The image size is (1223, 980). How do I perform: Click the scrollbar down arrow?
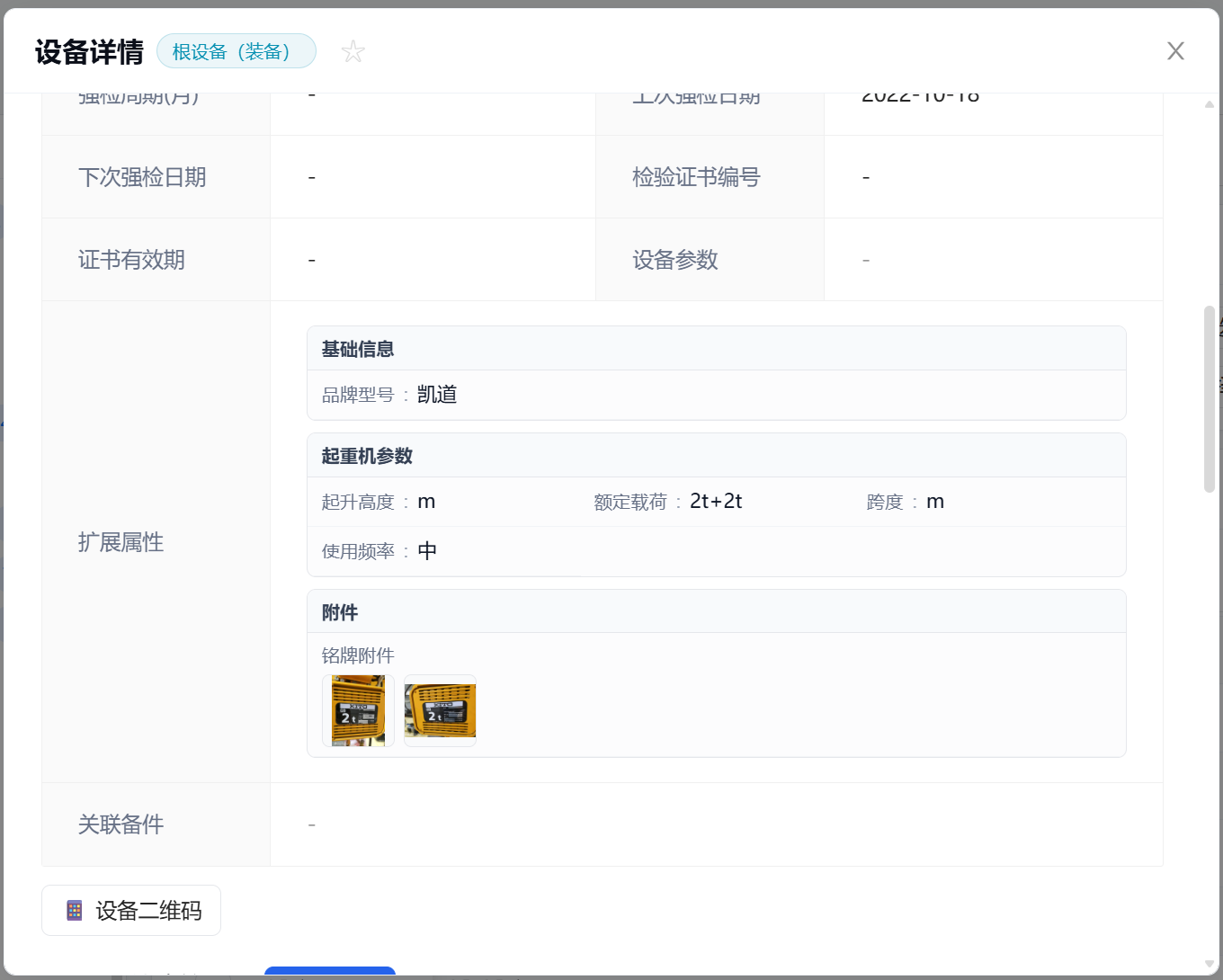pyautogui.click(x=1210, y=964)
